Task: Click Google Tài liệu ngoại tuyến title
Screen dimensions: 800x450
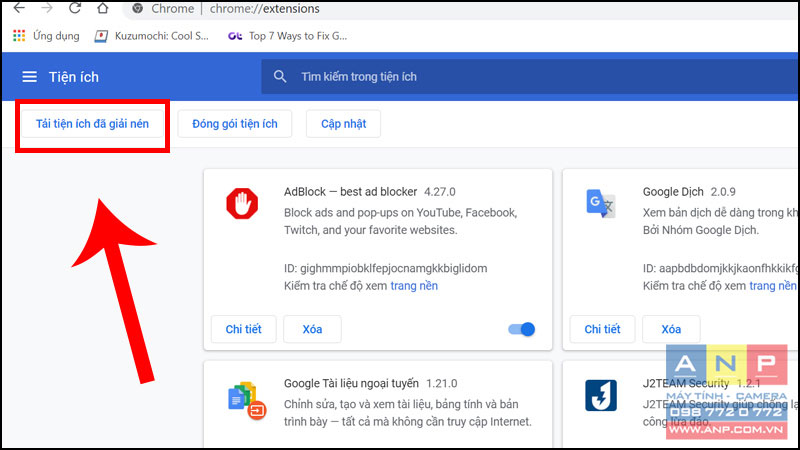Action: [x=351, y=383]
